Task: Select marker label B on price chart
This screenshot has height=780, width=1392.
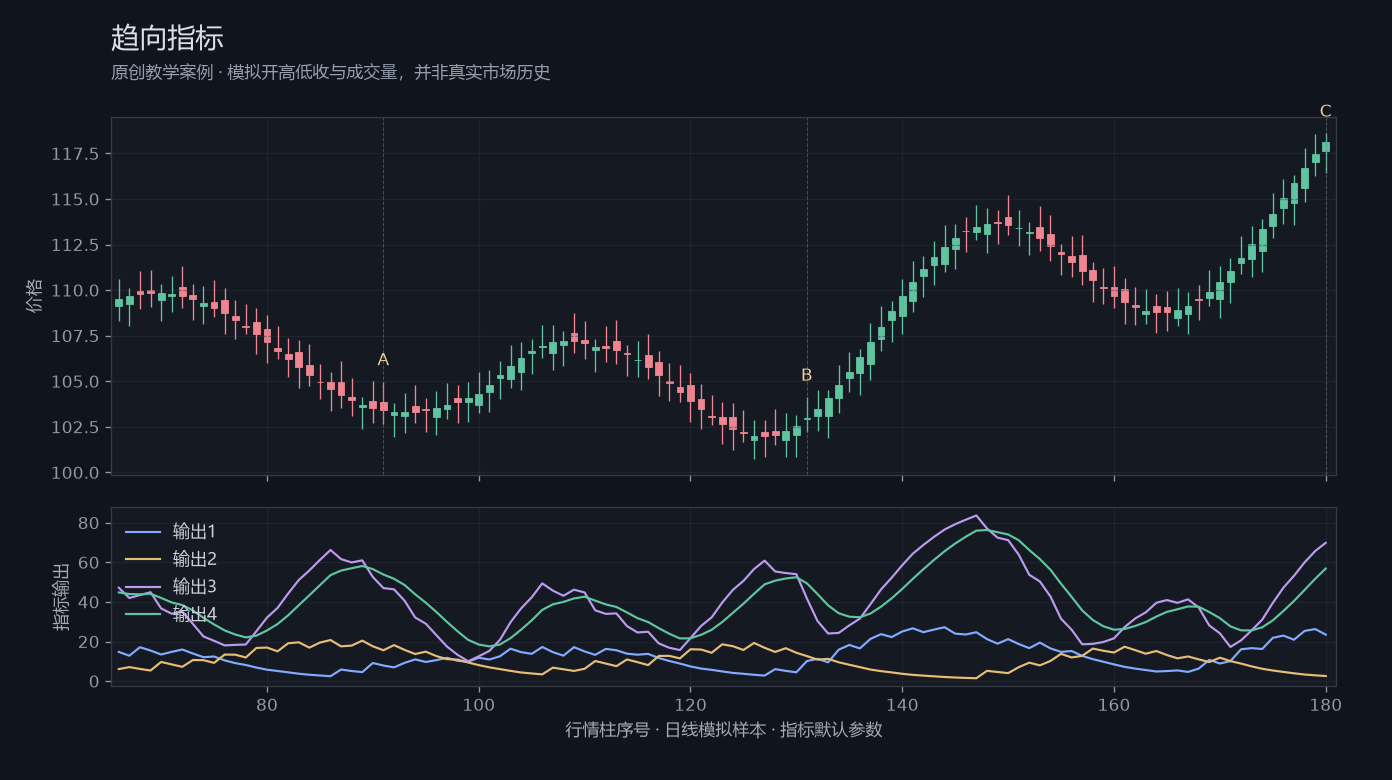Action: coord(807,376)
